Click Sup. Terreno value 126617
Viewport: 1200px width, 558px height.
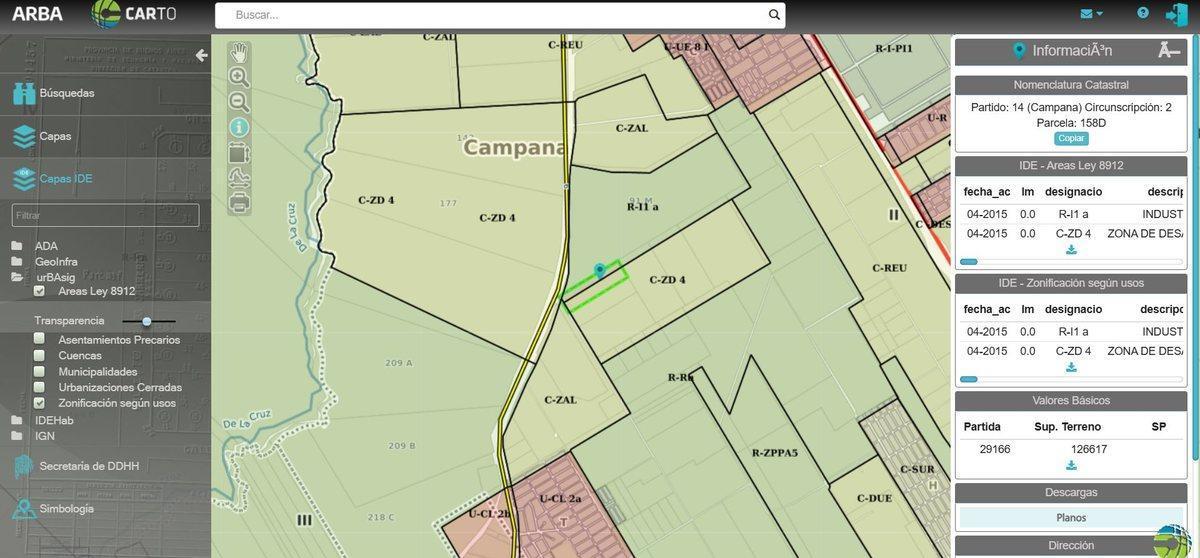click(x=1088, y=450)
